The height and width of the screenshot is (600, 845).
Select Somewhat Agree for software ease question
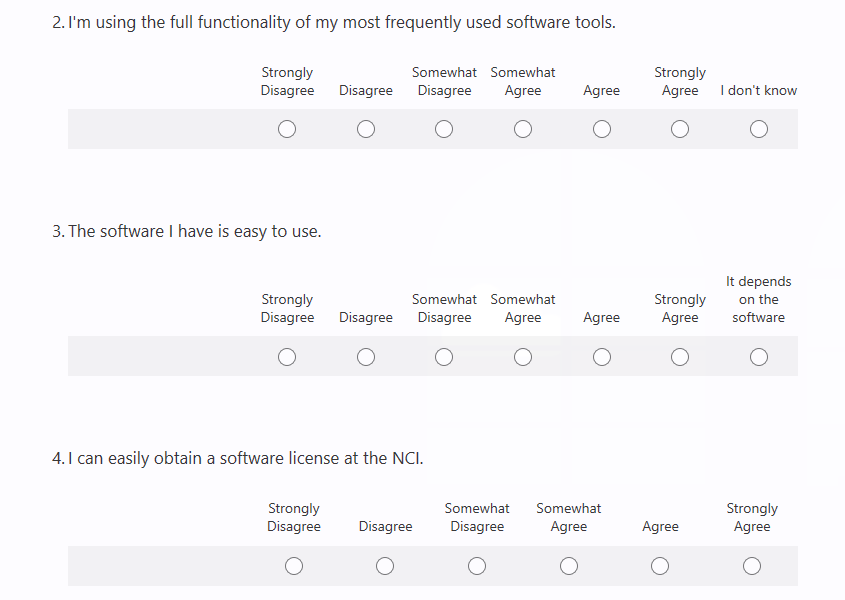click(523, 357)
